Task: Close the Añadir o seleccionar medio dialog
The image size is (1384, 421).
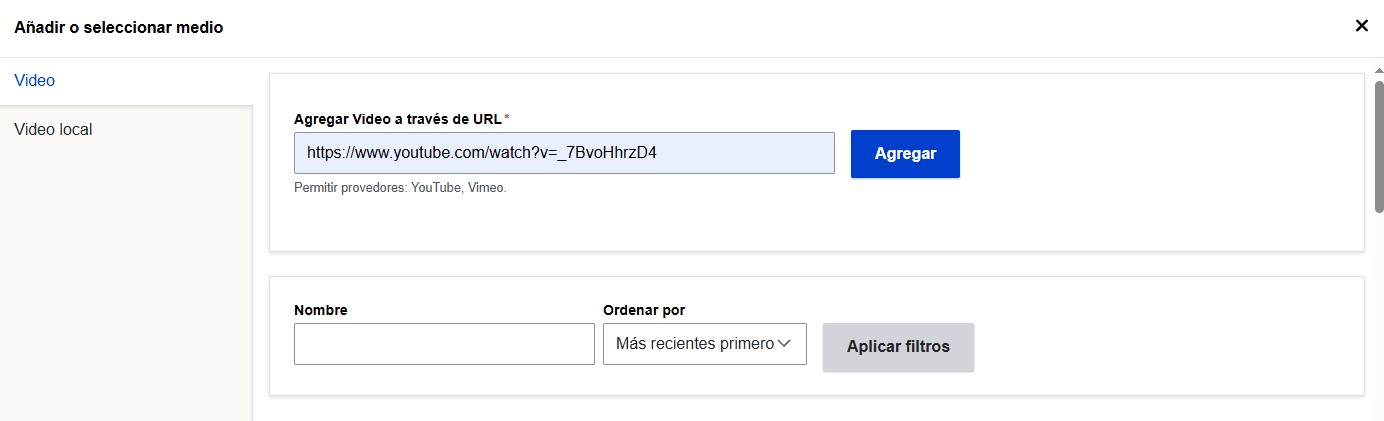Action: coord(1361,26)
